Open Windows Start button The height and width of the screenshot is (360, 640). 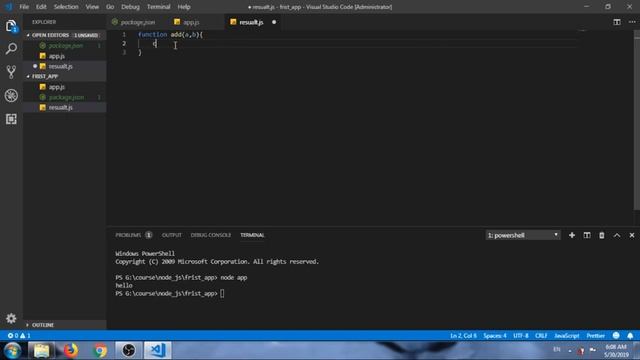[x=12, y=351]
